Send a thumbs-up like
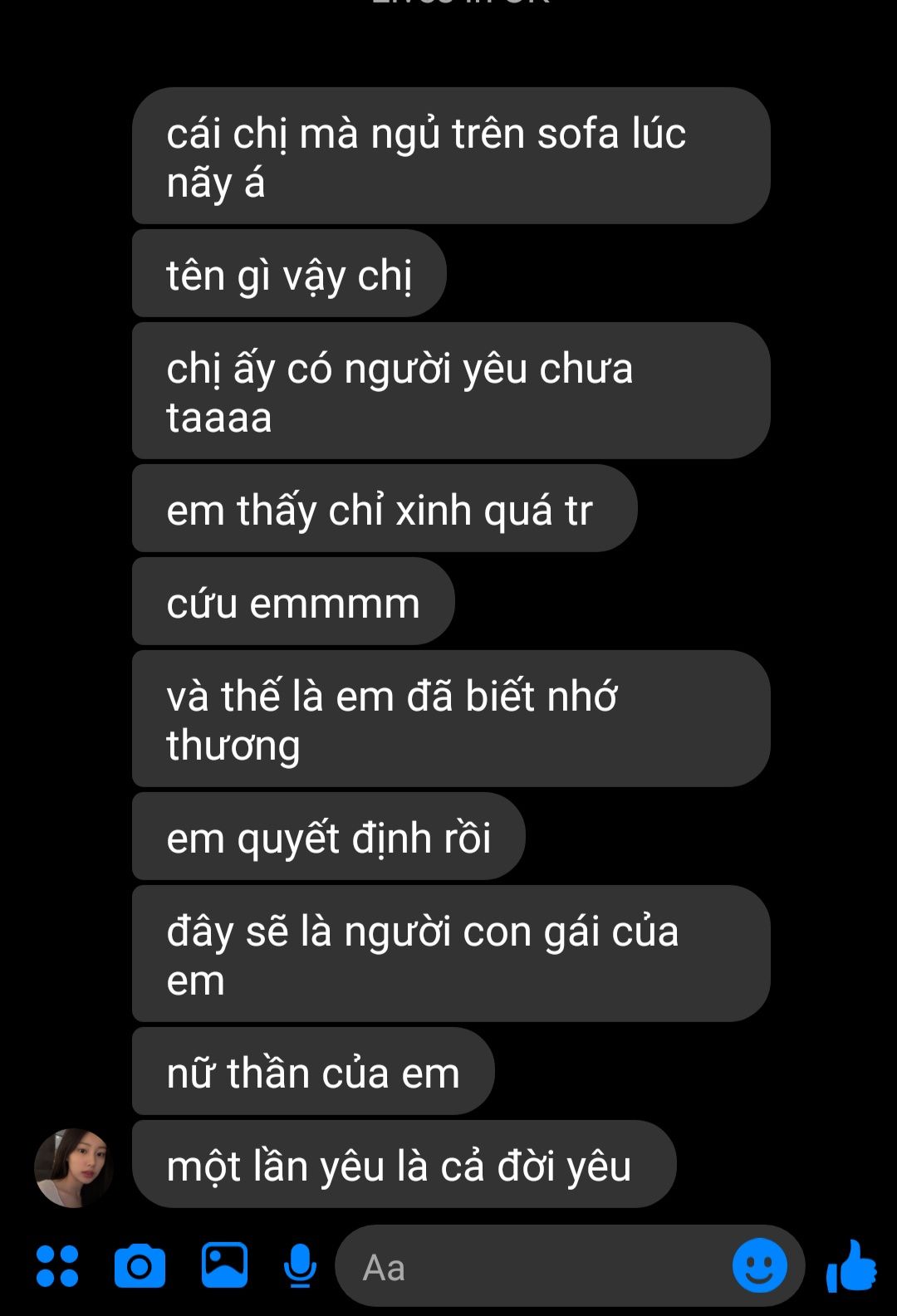This screenshot has height=1316, width=897. click(x=850, y=1265)
